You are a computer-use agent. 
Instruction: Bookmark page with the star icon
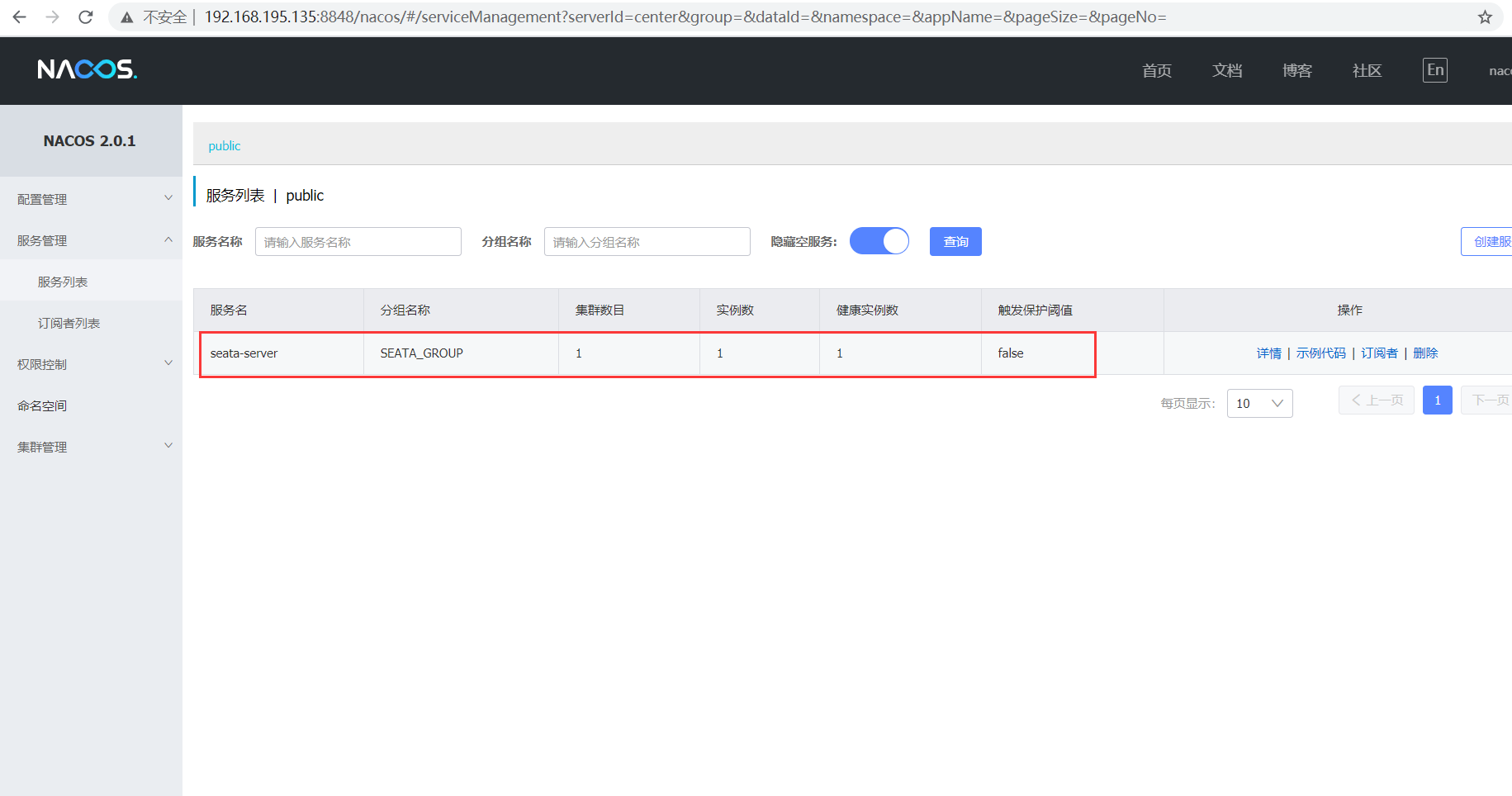[1485, 17]
